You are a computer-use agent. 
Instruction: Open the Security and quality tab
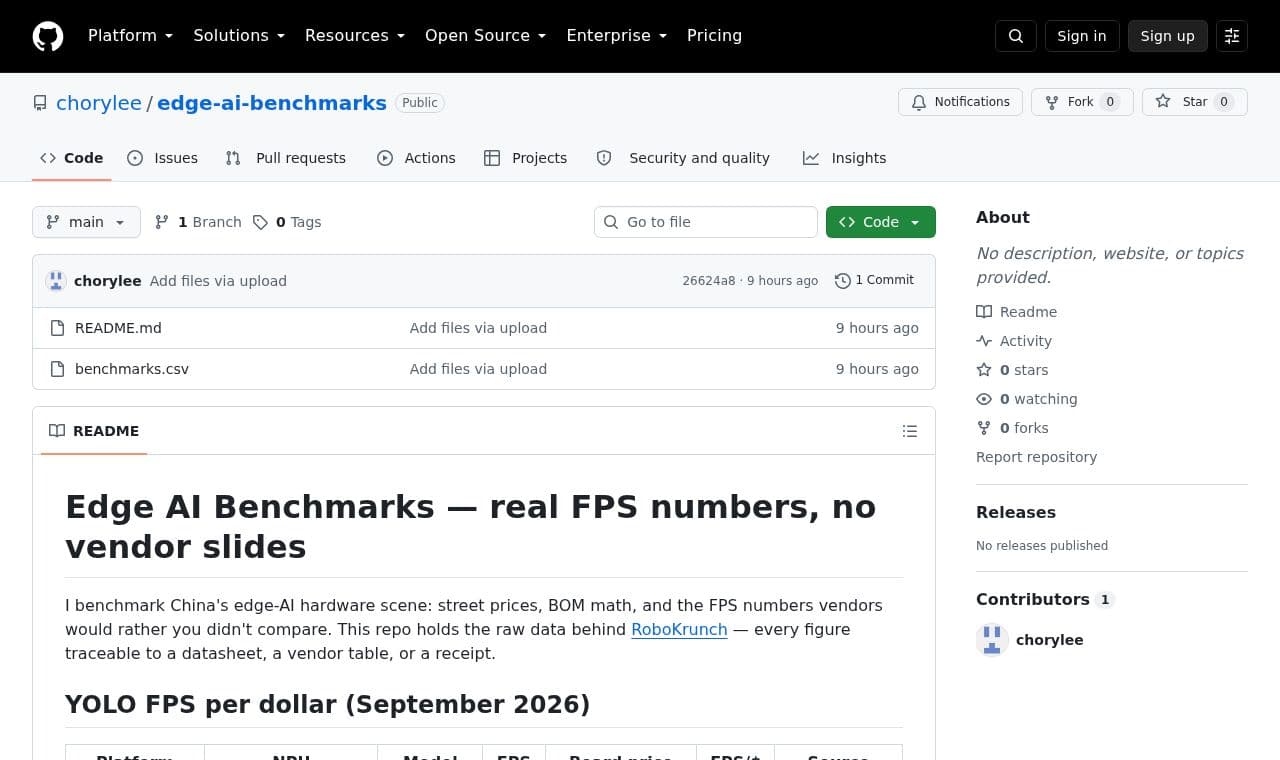point(684,158)
